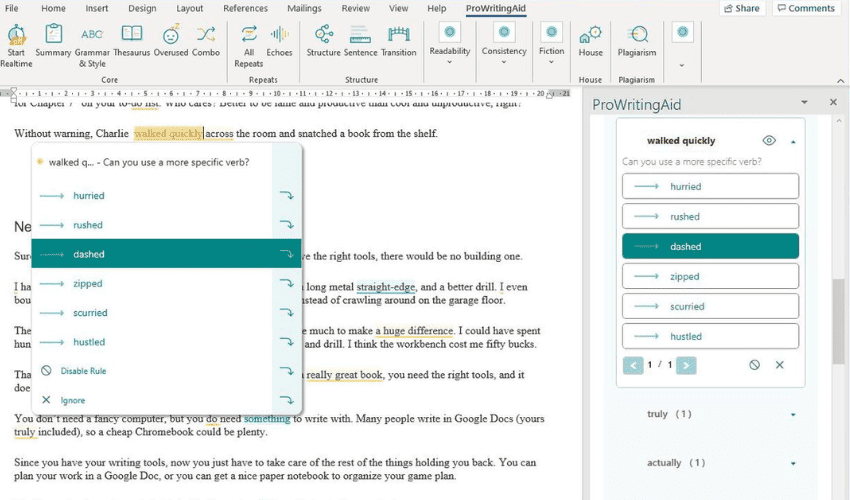Choose 'zipped' in the popup suggestions
Screen dimensions: 850x500
point(152,283)
